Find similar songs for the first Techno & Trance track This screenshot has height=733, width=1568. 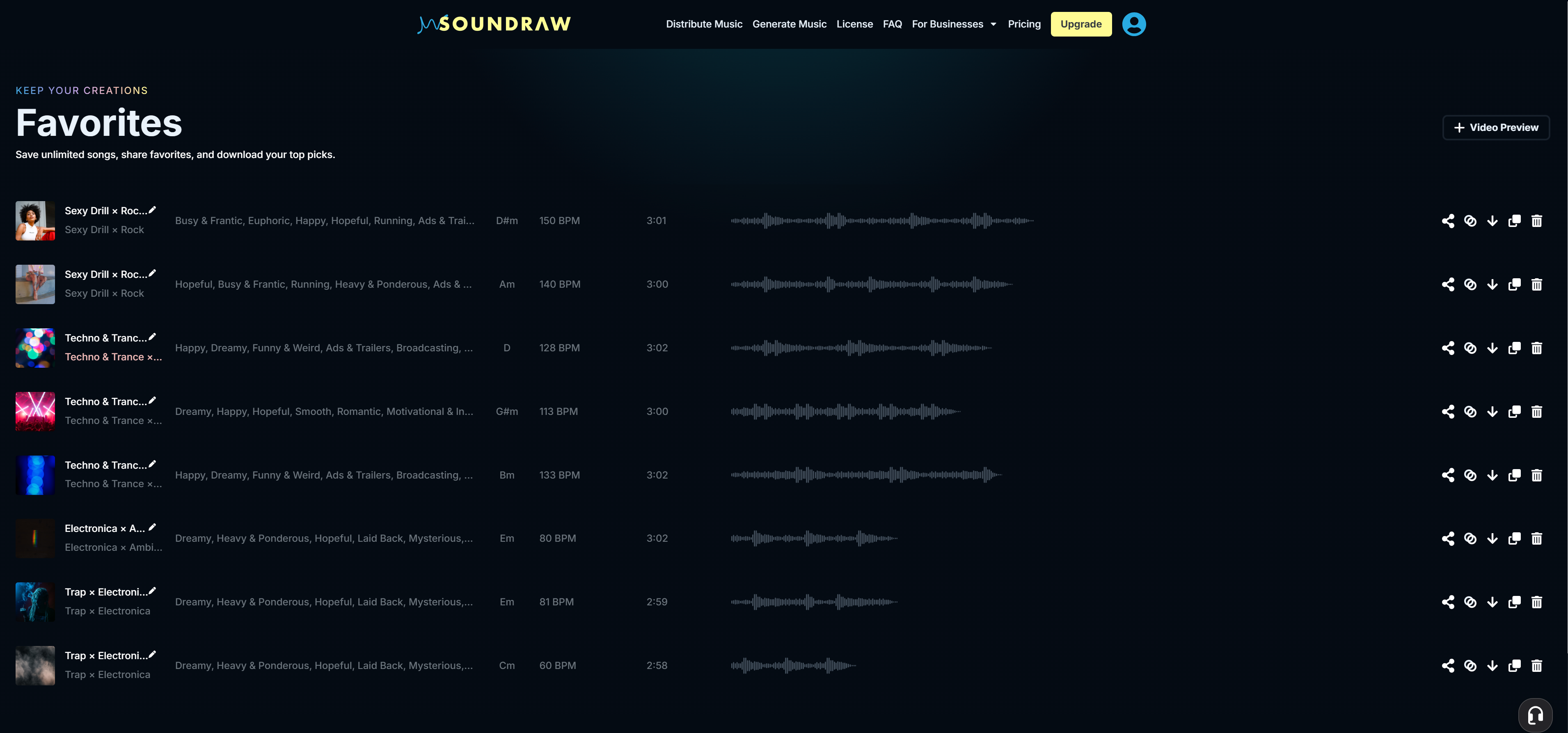click(x=1471, y=348)
